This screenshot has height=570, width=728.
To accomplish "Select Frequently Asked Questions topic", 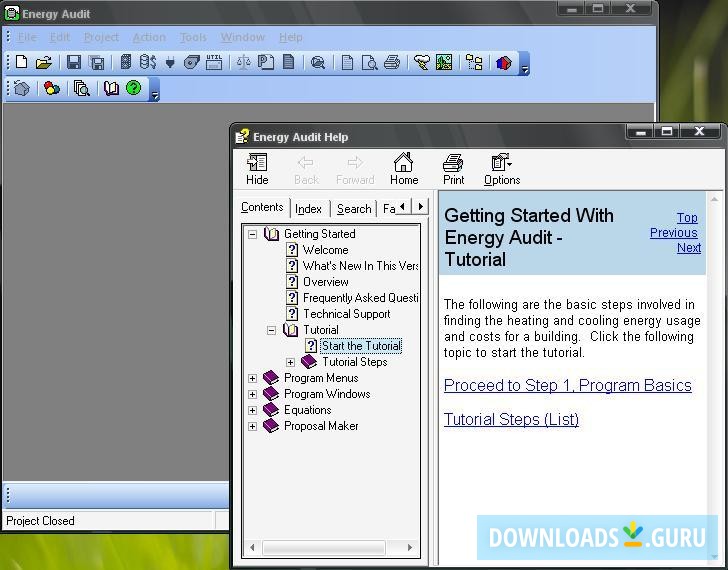I will tap(360, 298).
